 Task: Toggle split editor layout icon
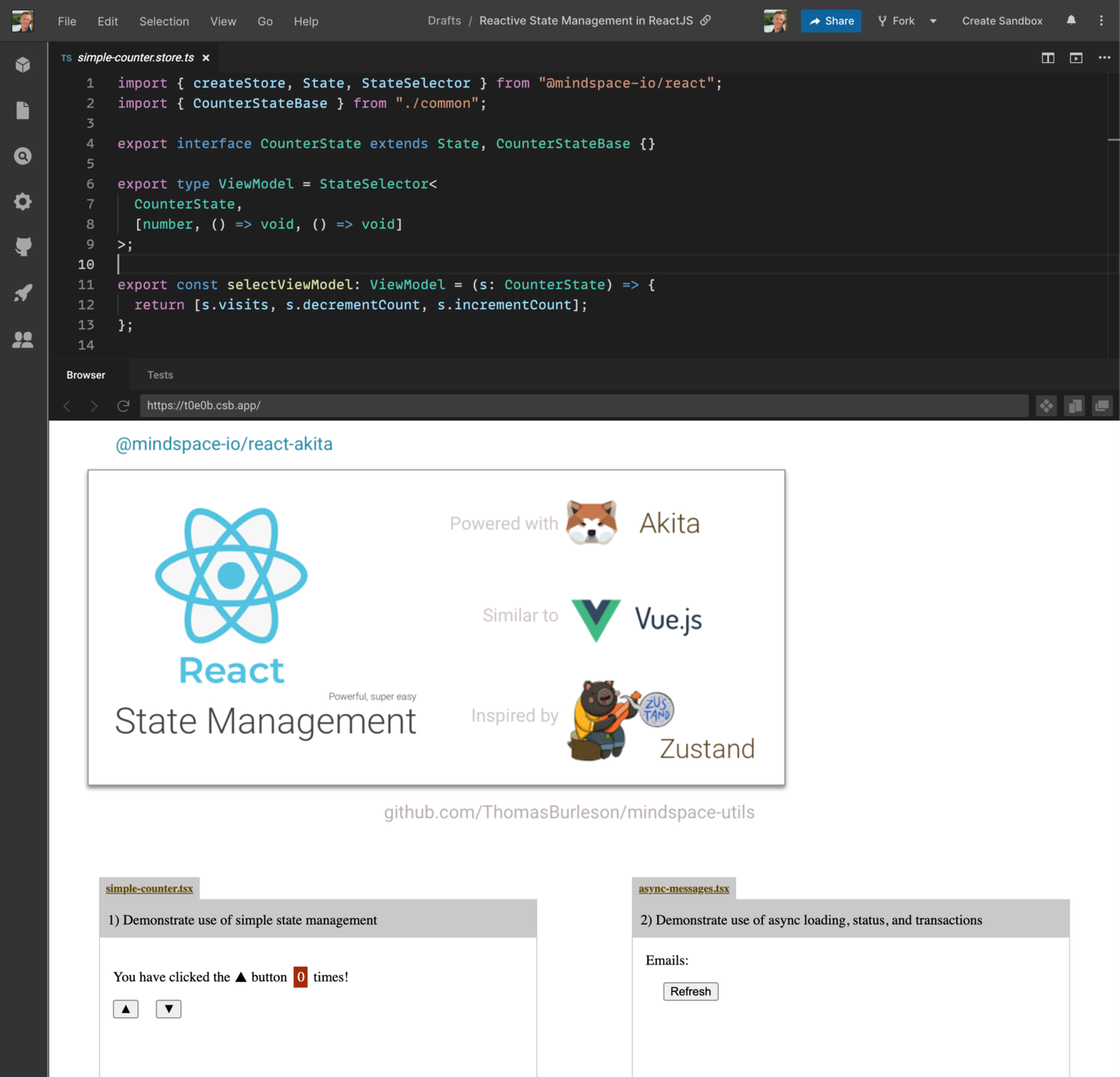[x=1048, y=57]
